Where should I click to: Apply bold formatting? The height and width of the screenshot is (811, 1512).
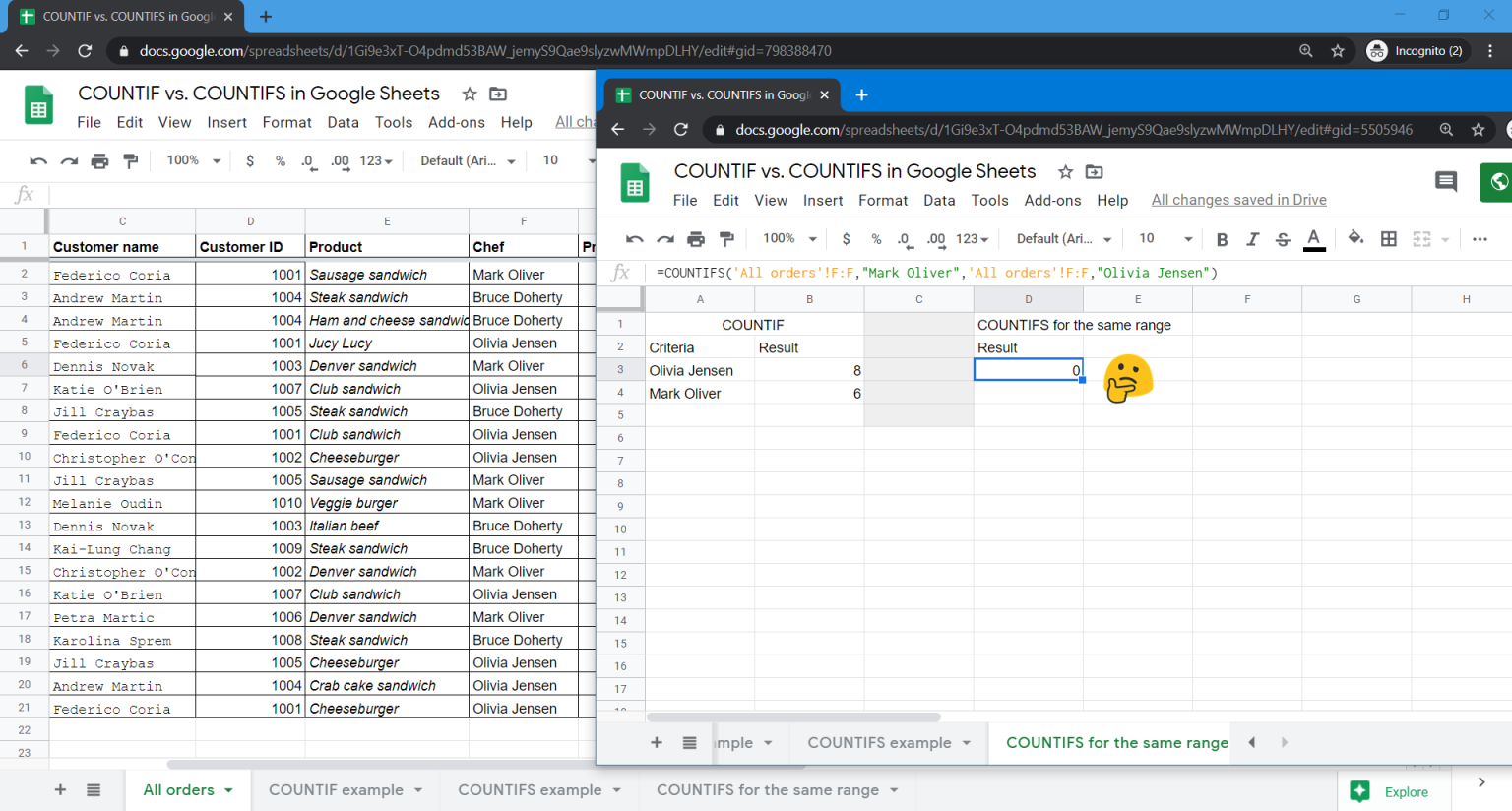1222,239
